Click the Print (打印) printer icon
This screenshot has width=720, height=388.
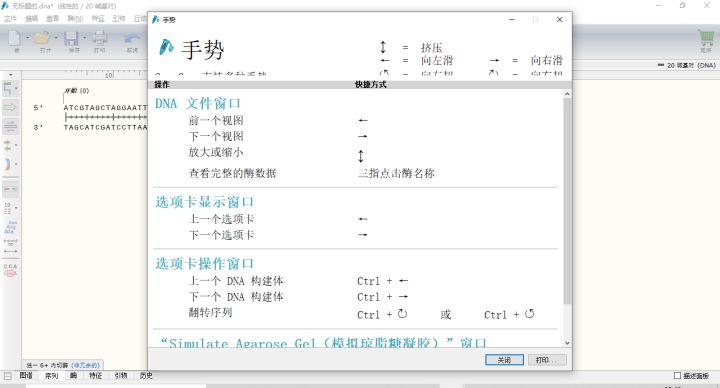coord(100,38)
